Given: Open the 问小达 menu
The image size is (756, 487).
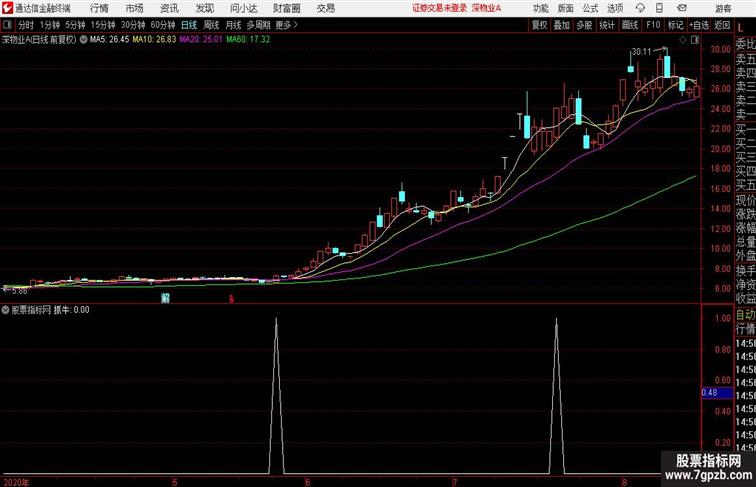Looking at the screenshot, I should pos(243,8).
